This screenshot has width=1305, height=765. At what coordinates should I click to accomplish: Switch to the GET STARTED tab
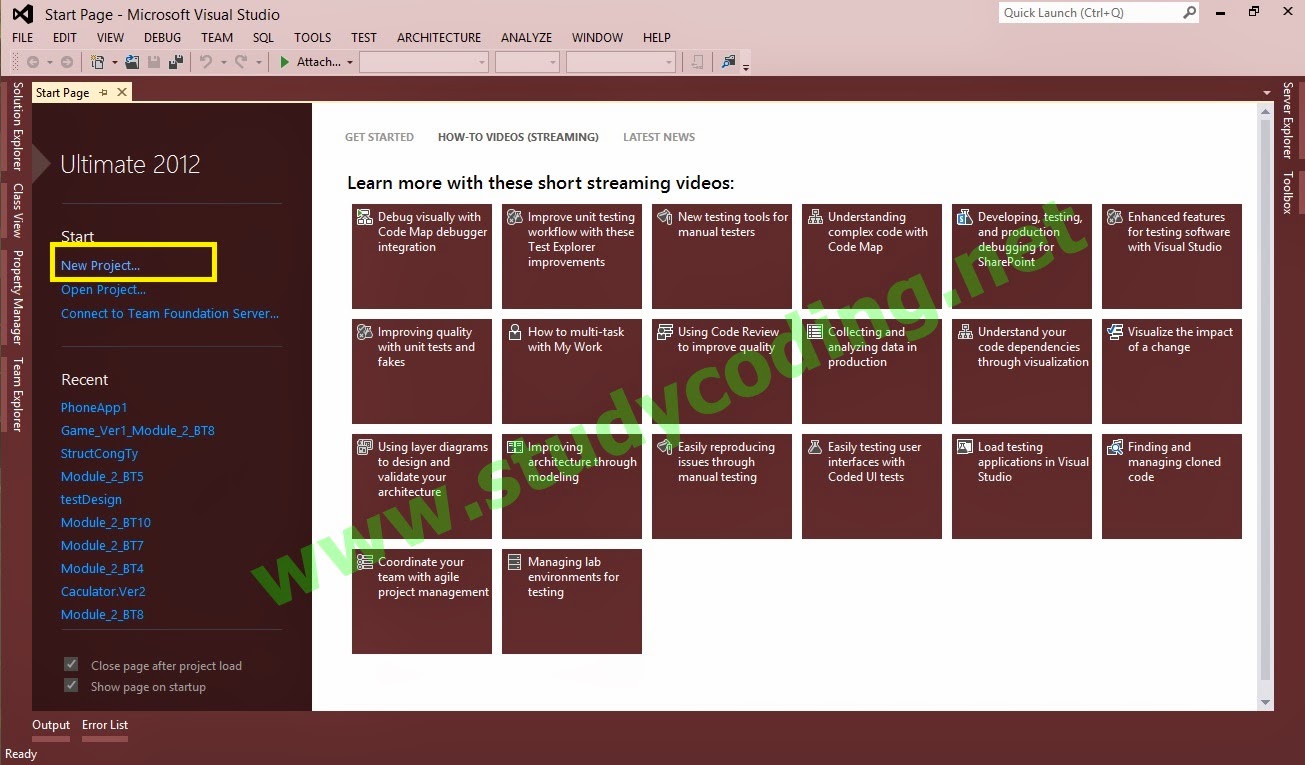coord(379,137)
